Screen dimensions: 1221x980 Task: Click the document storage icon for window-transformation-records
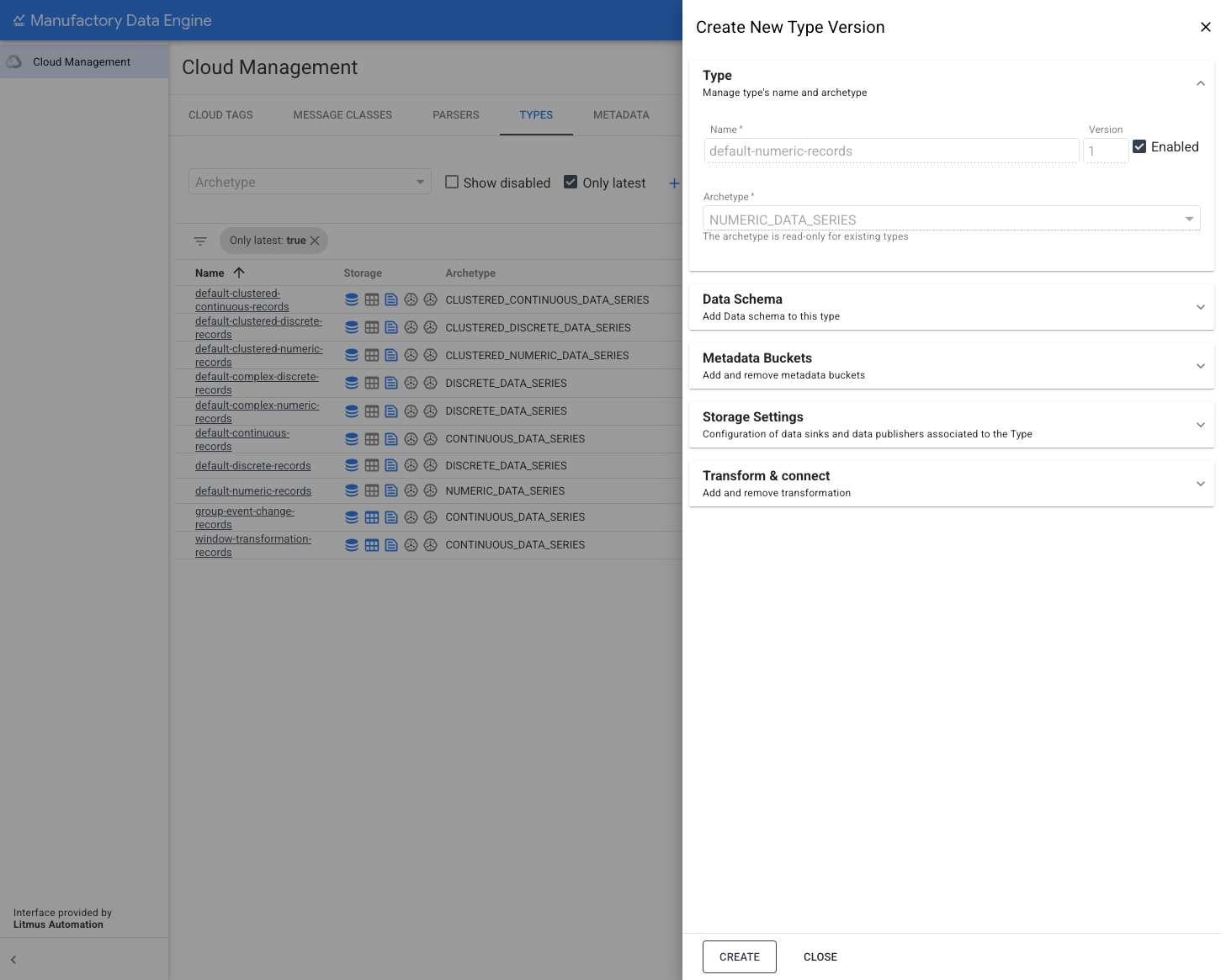coord(391,545)
